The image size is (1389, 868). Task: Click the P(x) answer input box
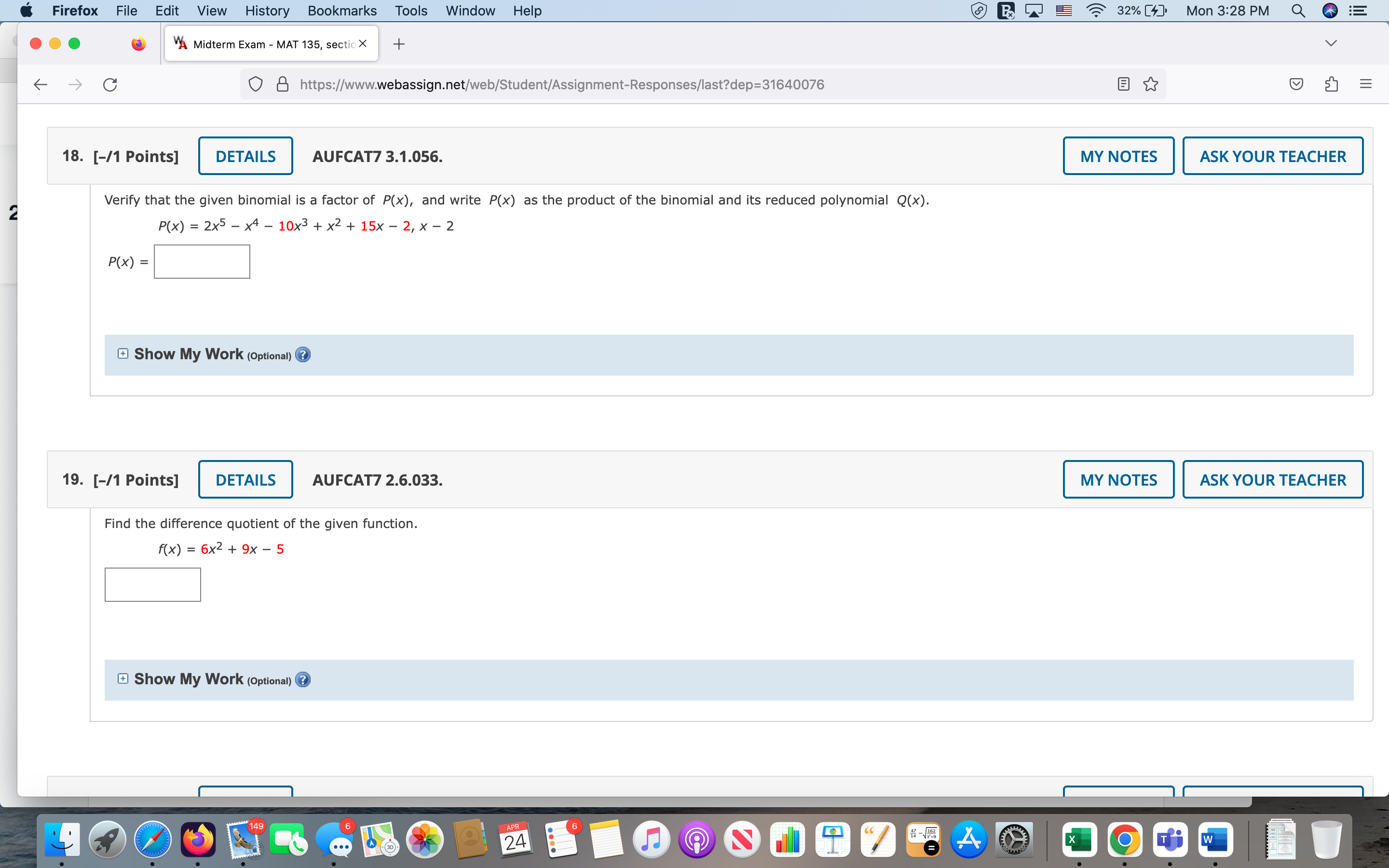point(202,261)
